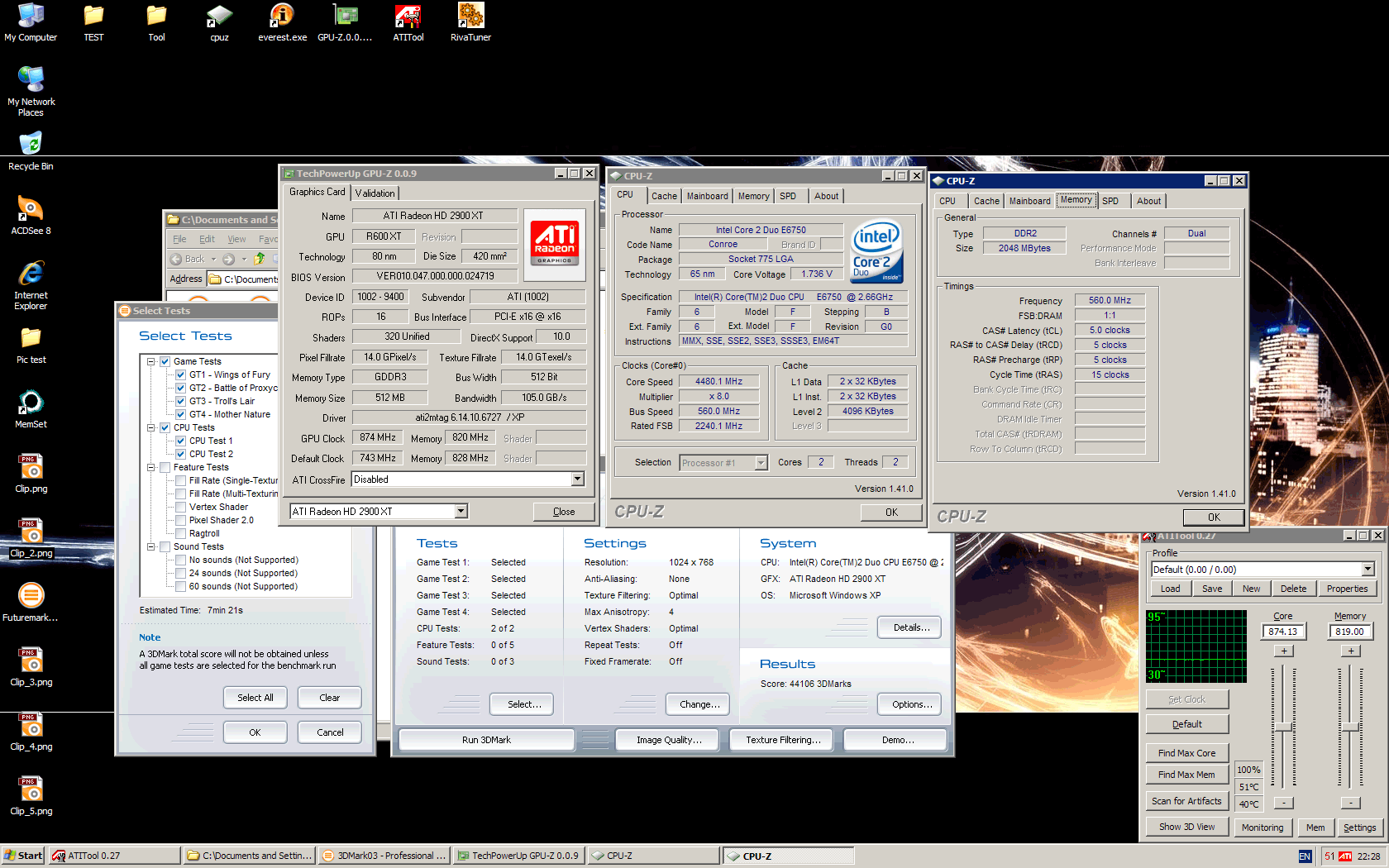
Task: Adjust the Memory clock slider in ATITool
Action: point(1350,727)
